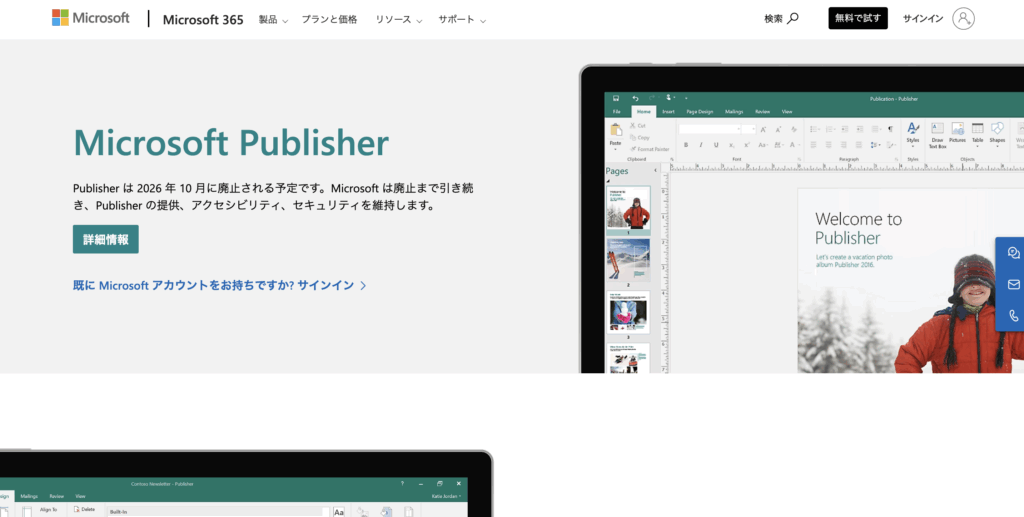Click the account avatar icon

click(x=963, y=18)
